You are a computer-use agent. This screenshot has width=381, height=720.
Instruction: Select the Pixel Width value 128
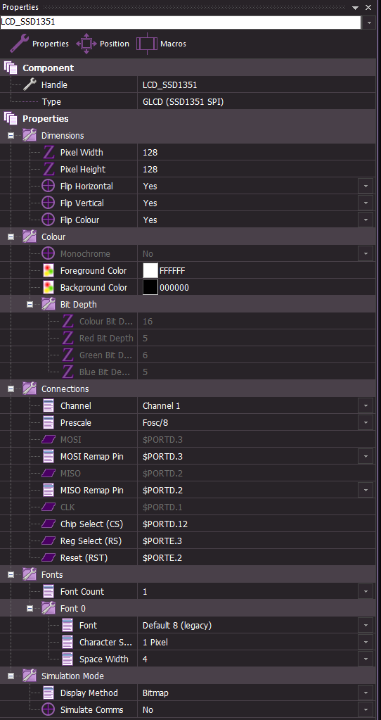150,152
